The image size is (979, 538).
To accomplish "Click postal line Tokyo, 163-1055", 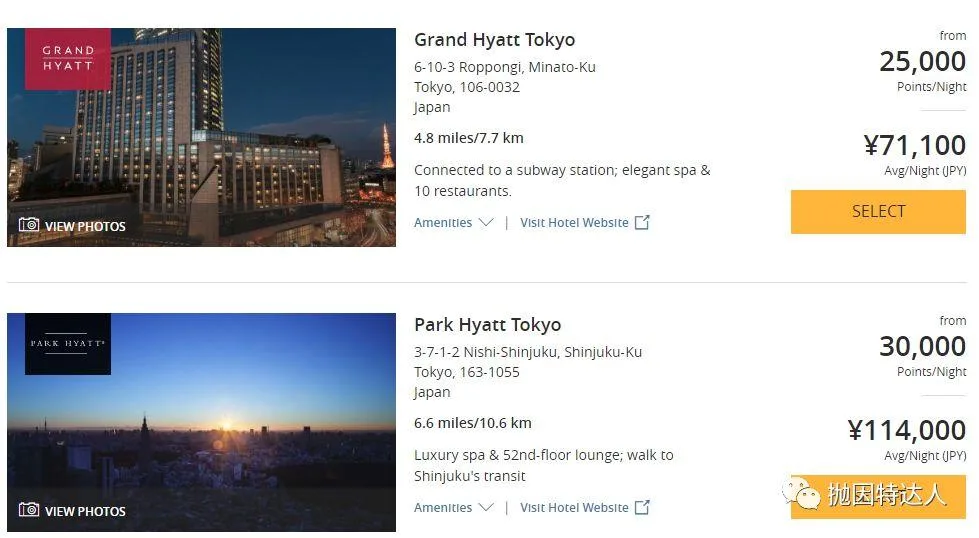I will point(466,373).
